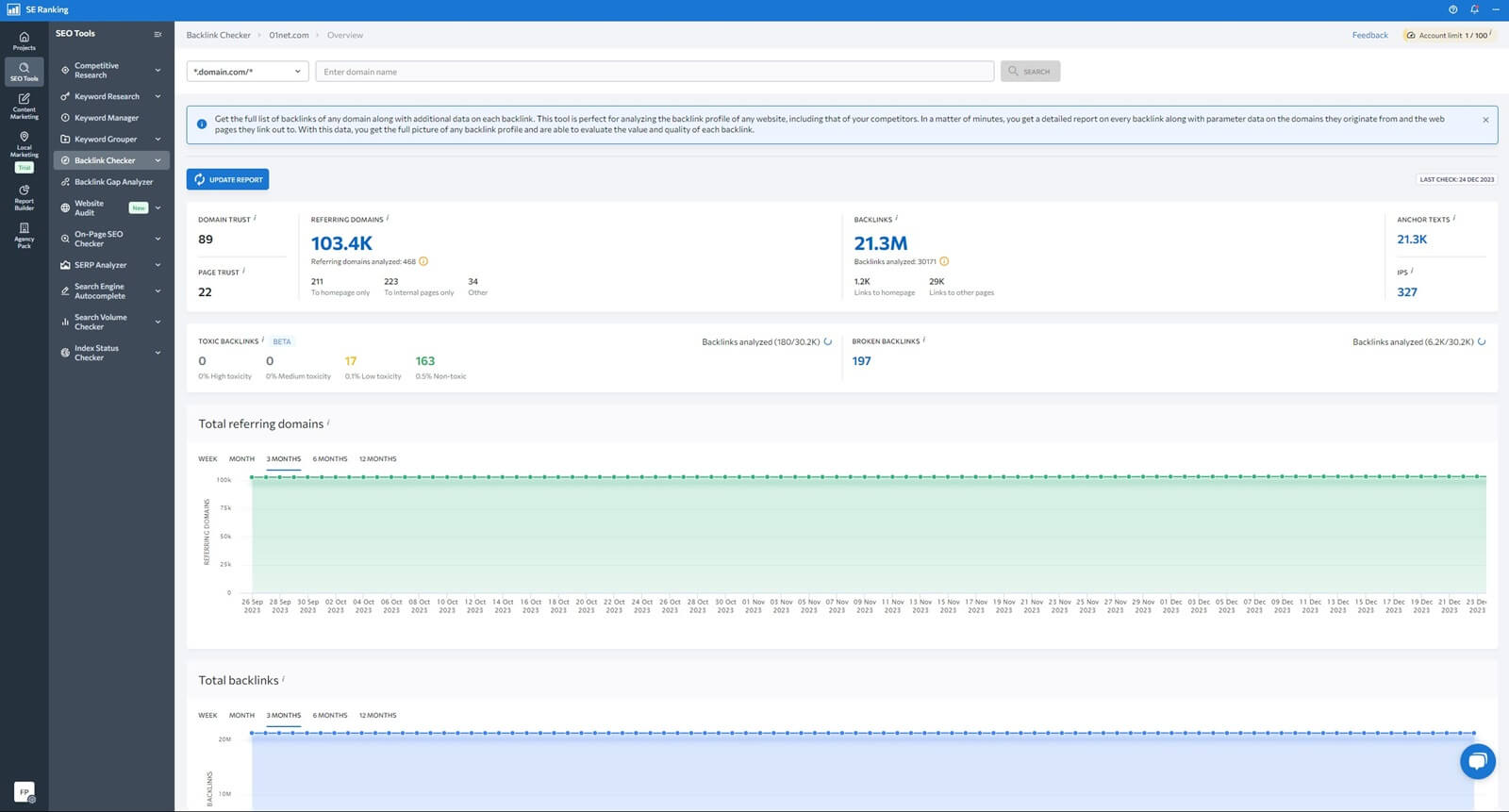Viewport: 1509px width, 812px height.
Task: Expand Backlink Checker menu arrow
Action: click(x=158, y=160)
